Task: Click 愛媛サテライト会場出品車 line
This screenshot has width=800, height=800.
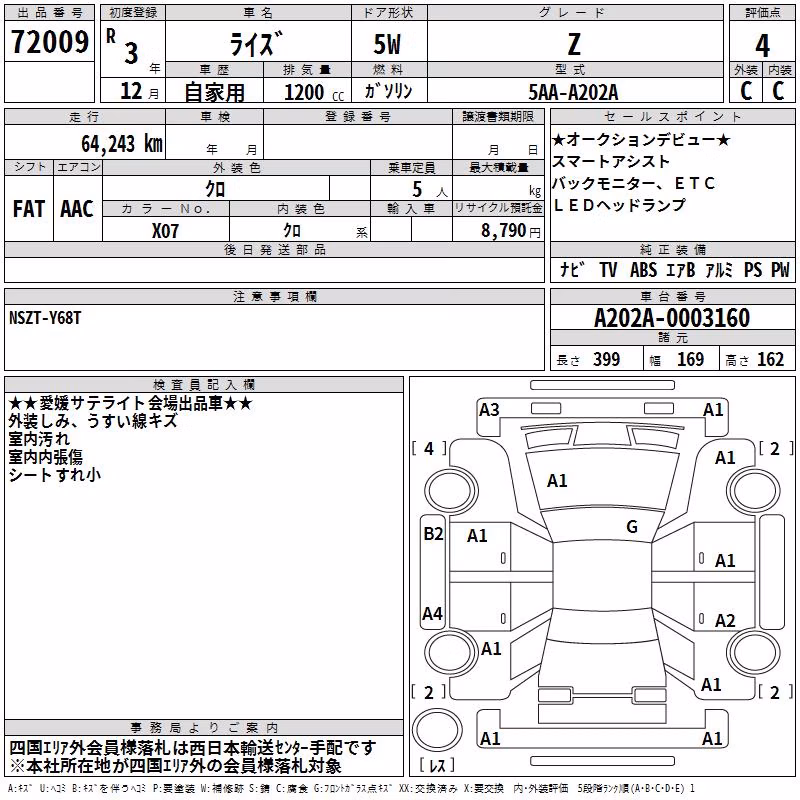Action: pyautogui.click(x=130, y=403)
